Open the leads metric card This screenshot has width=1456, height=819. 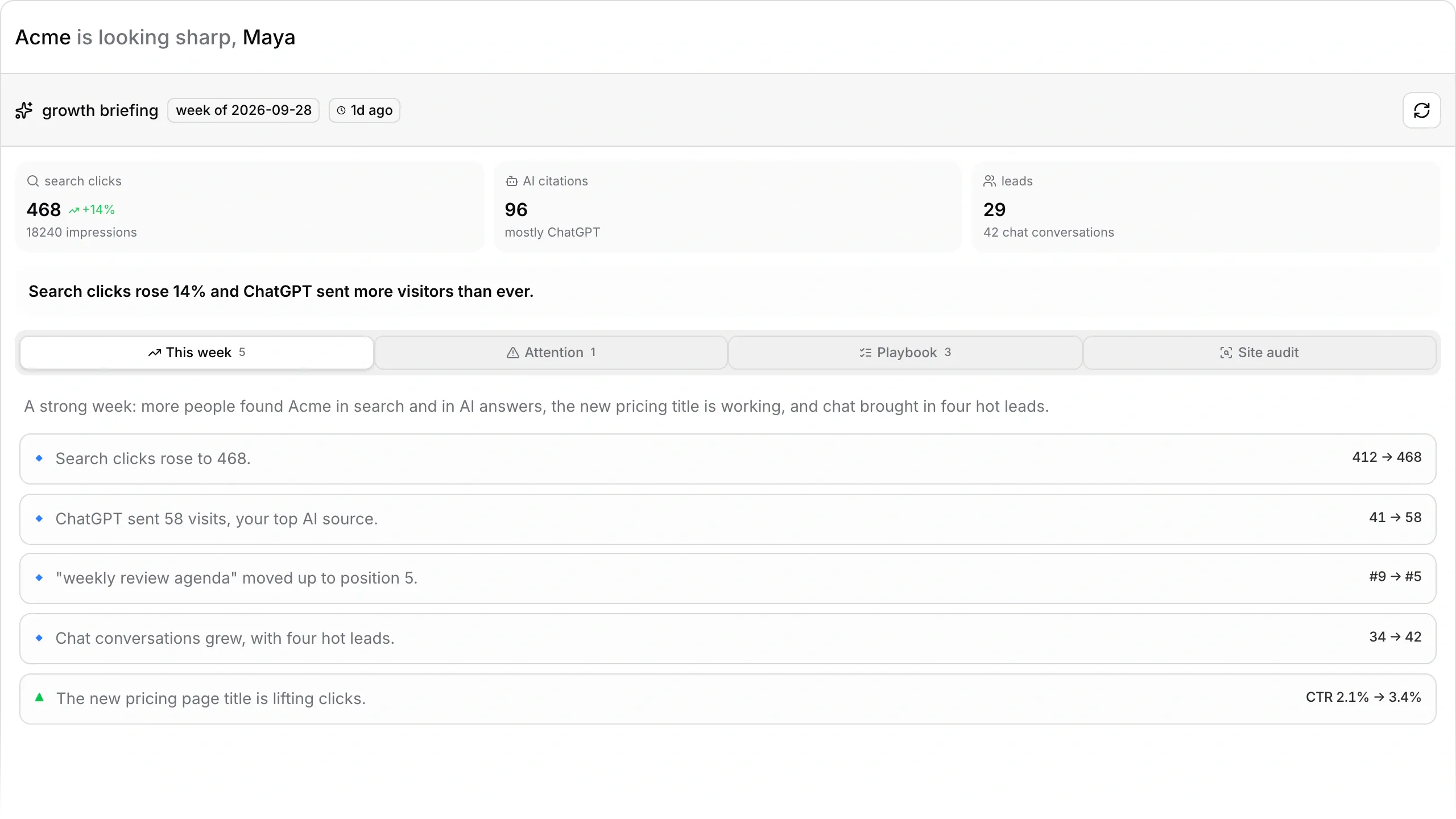[x=1206, y=206]
